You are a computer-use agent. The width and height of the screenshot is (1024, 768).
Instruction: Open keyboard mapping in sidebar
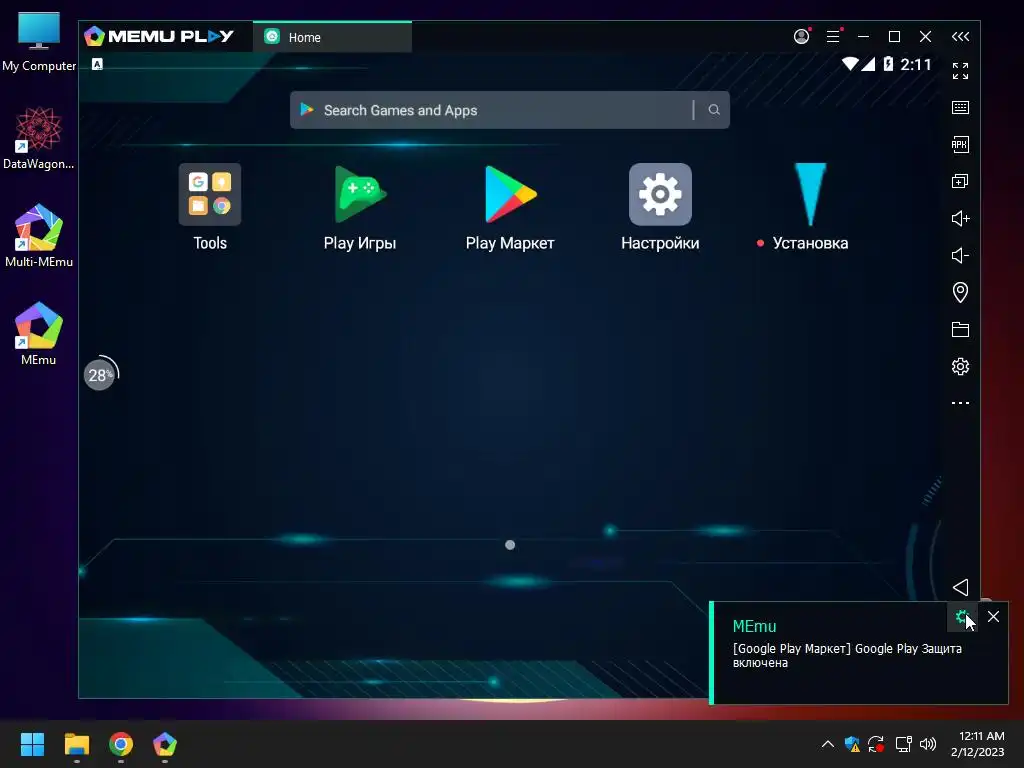[x=960, y=108]
